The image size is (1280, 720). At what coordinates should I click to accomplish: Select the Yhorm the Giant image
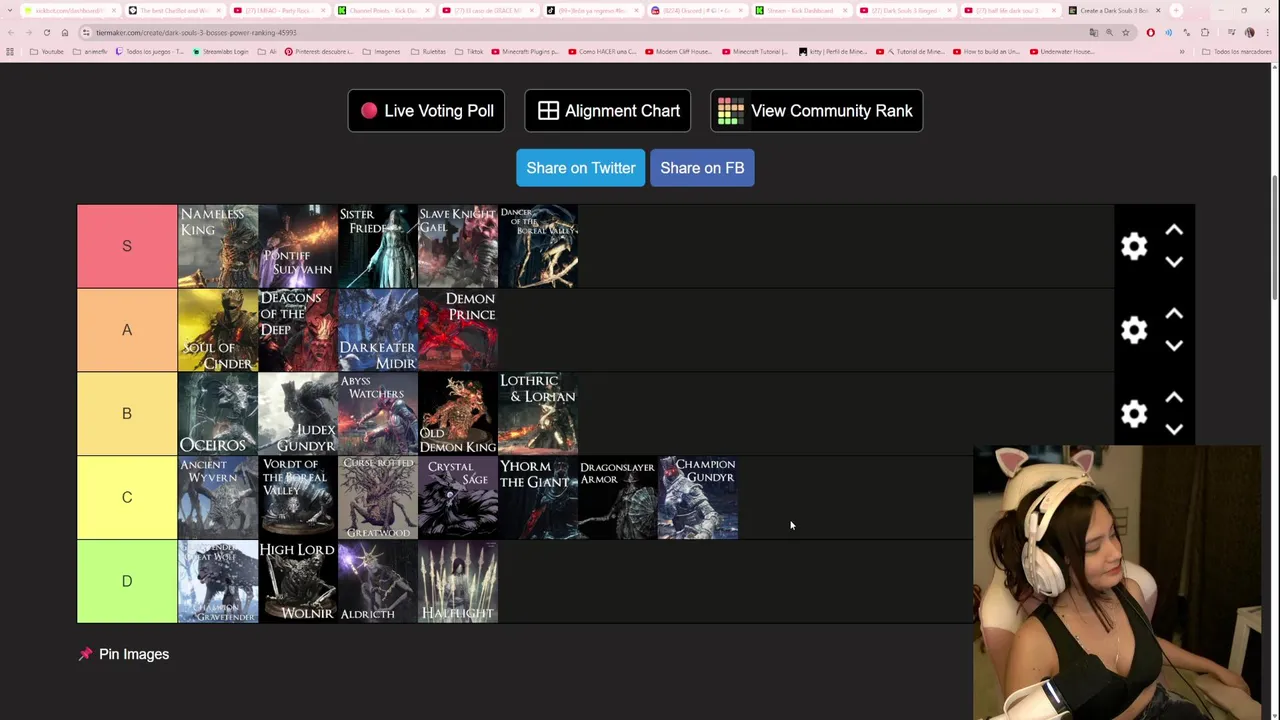(x=538, y=498)
